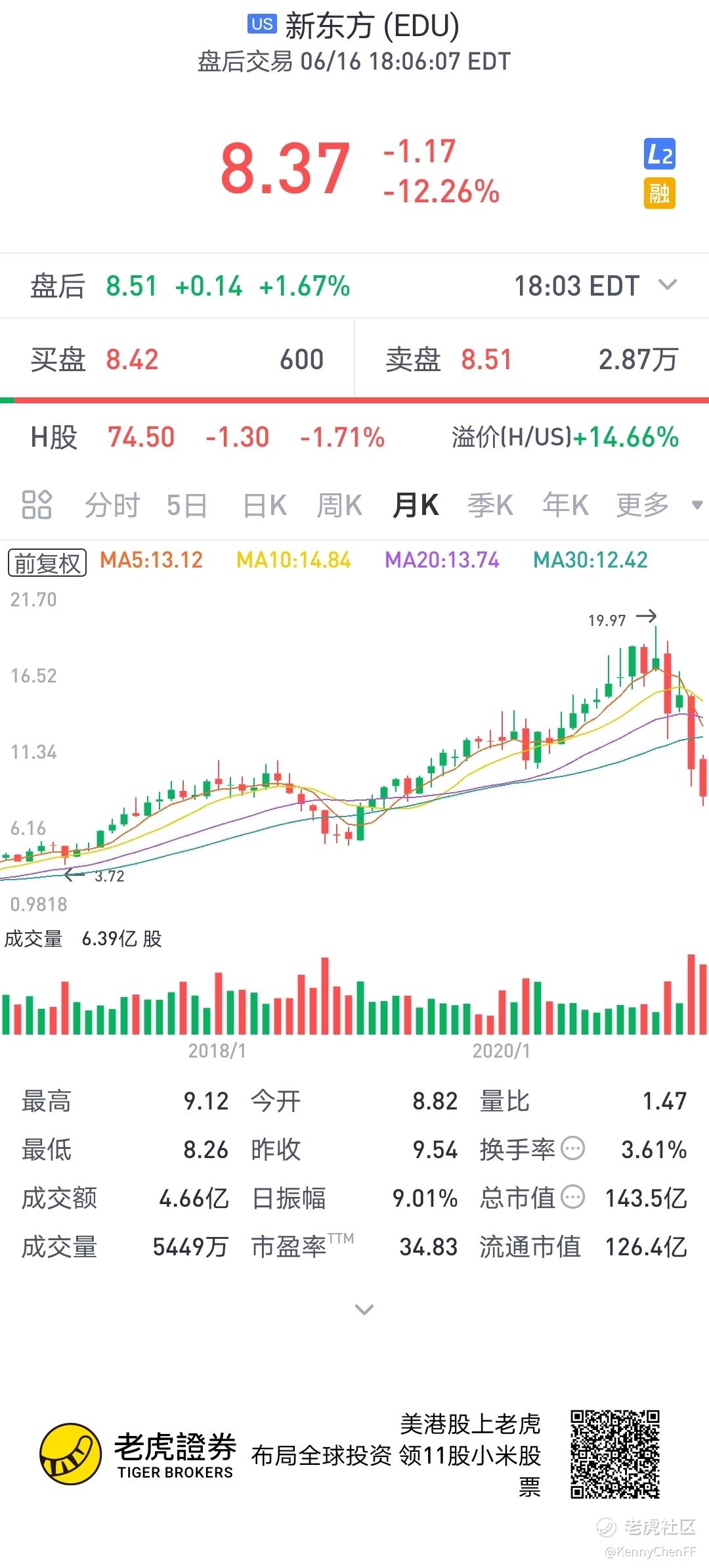Tap the 成交量 value 5449万
Image resolution: width=709 pixels, height=1568 pixels.
[190, 1247]
